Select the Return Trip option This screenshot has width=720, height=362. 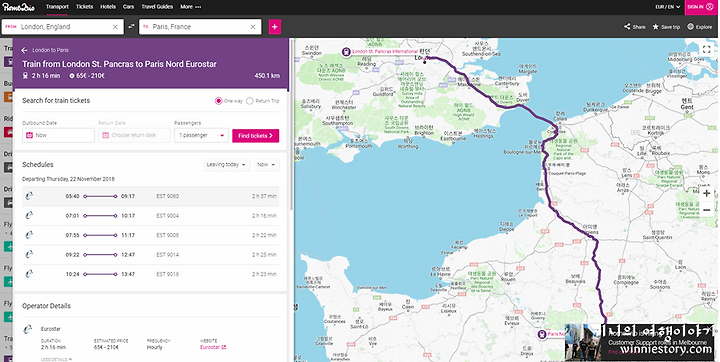[249, 101]
